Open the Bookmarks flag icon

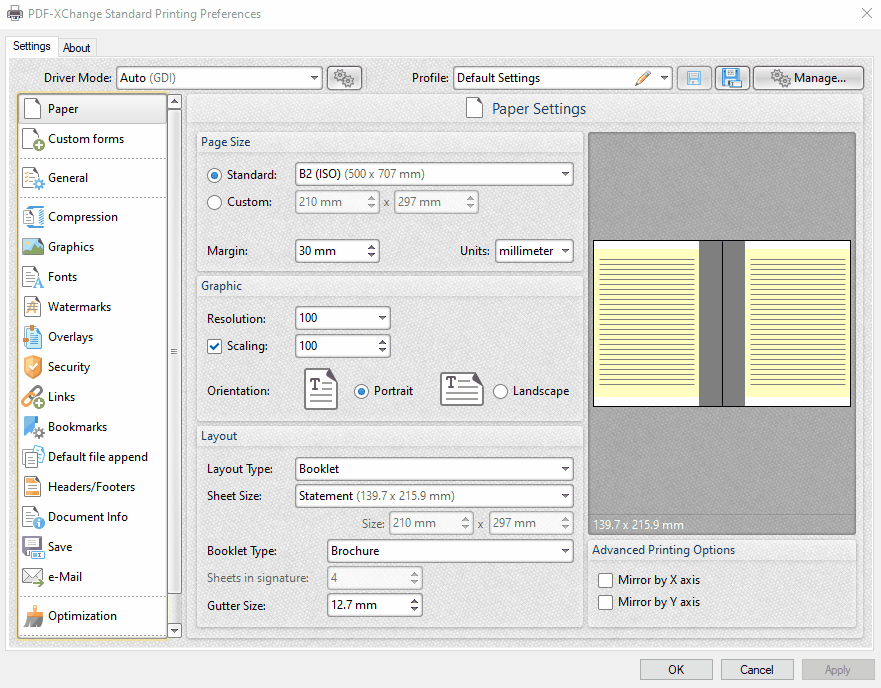(31, 427)
